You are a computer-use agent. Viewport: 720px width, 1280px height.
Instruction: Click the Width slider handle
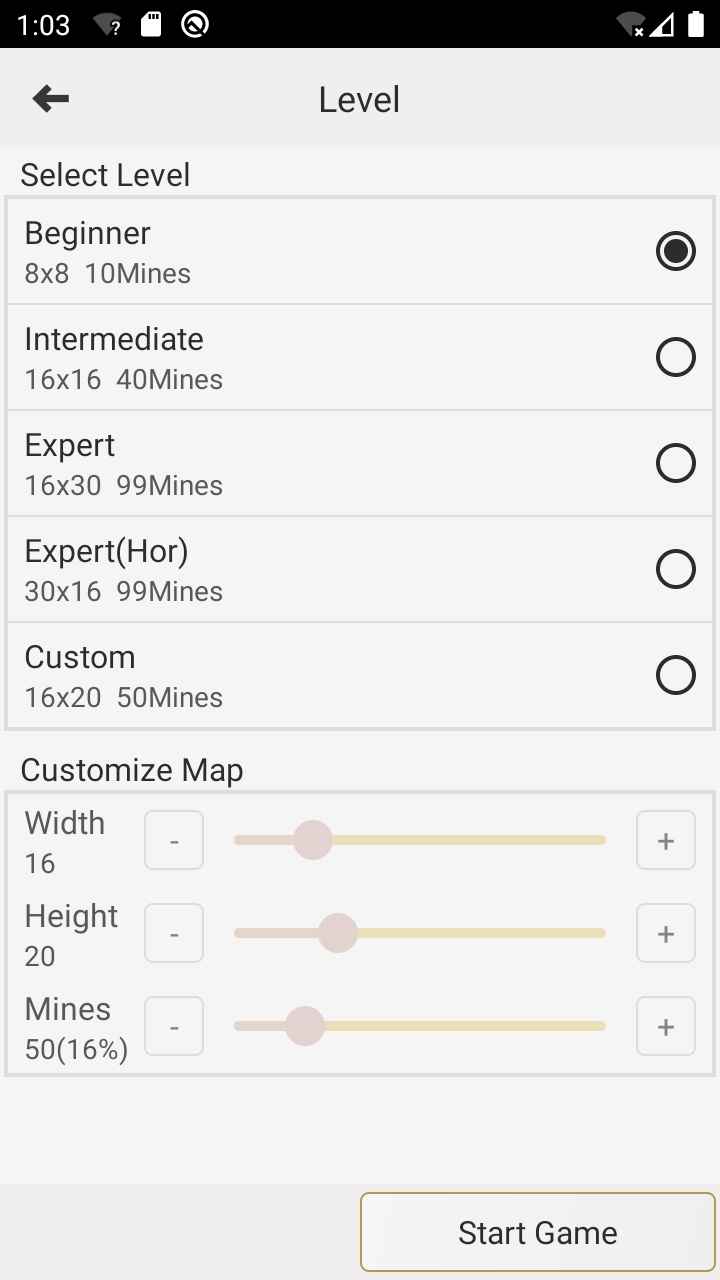tap(313, 841)
